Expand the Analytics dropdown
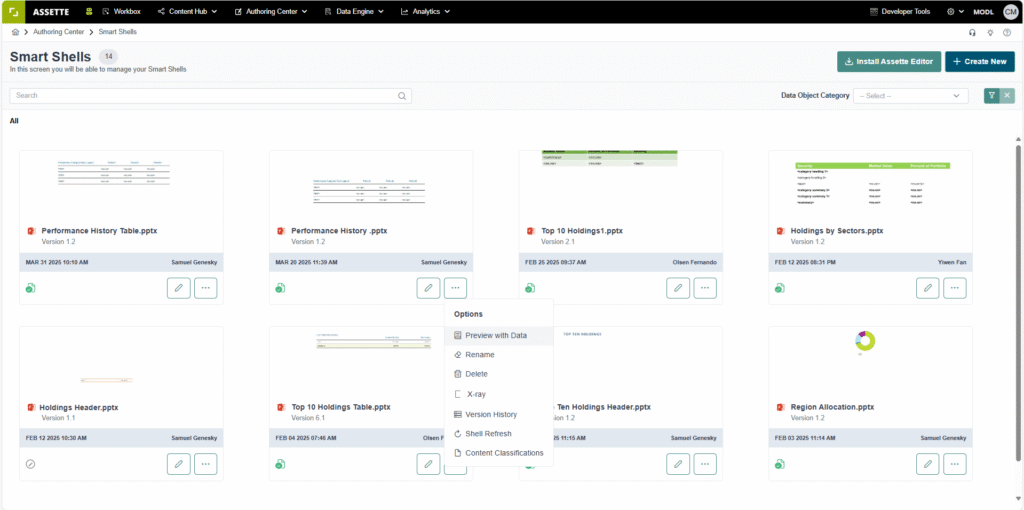This screenshot has width=1024, height=510. click(x=424, y=11)
